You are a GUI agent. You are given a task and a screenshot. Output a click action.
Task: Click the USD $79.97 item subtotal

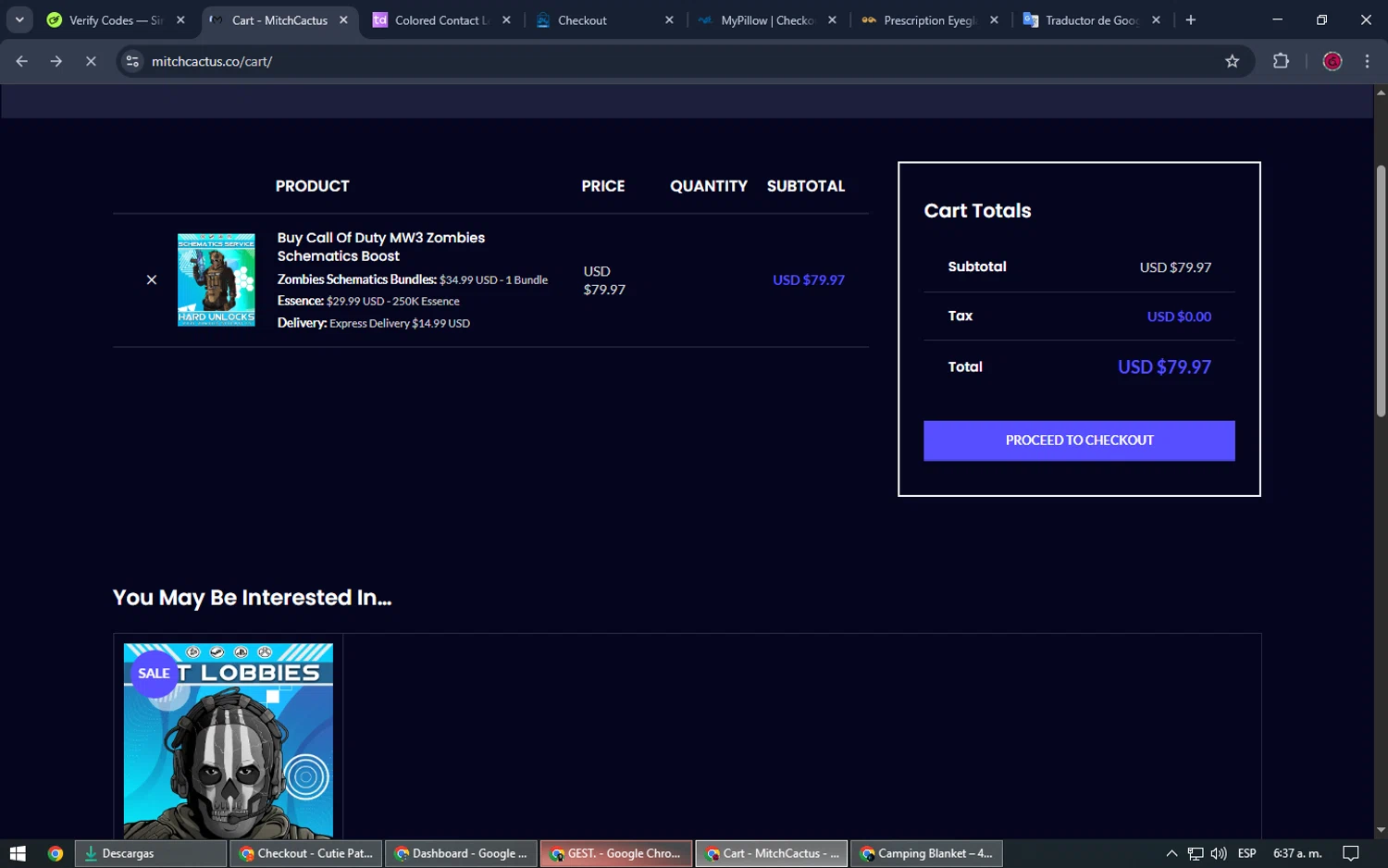click(809, 279)
